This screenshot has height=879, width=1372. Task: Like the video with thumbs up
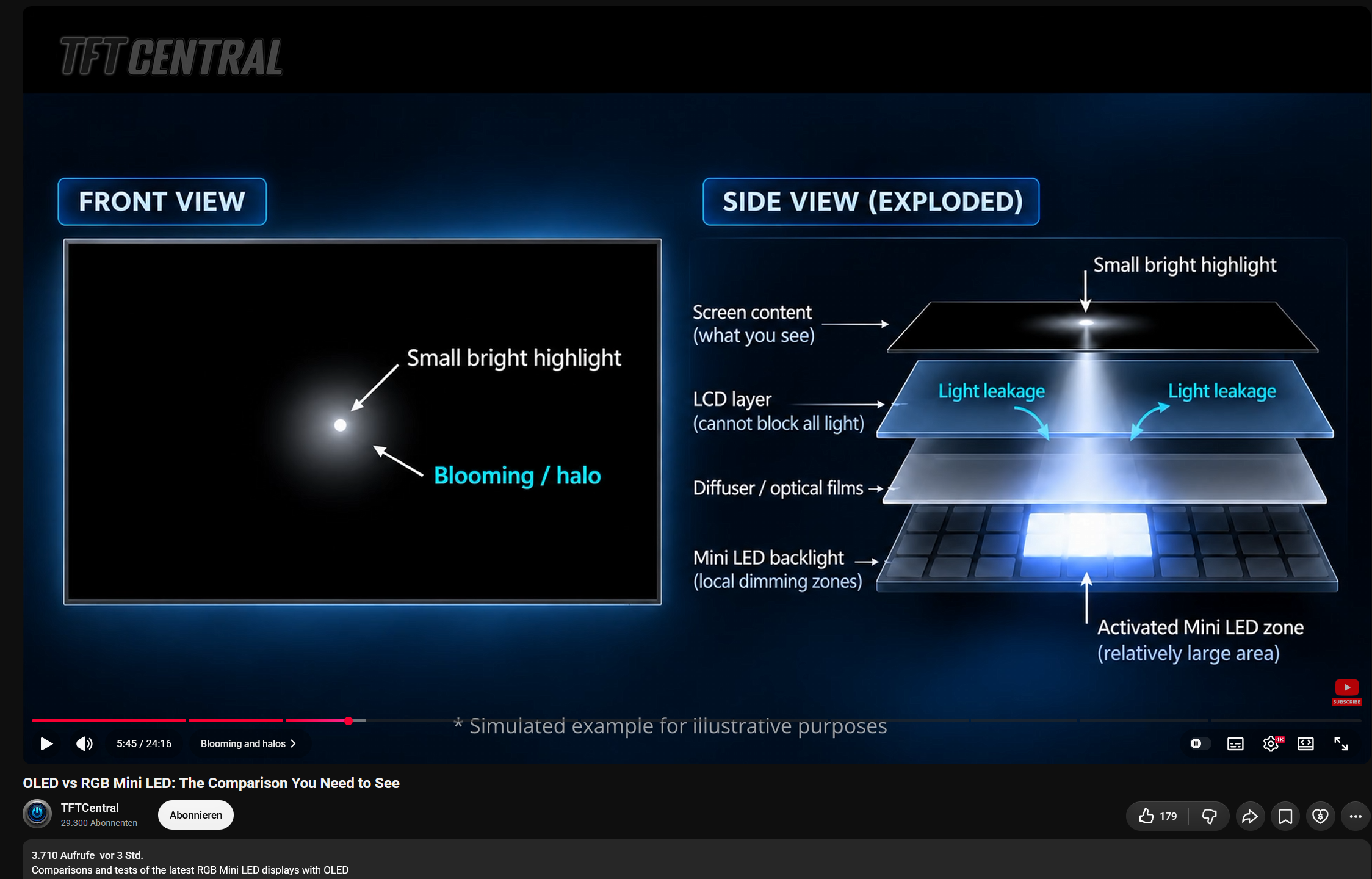[x=1158, y=816]
